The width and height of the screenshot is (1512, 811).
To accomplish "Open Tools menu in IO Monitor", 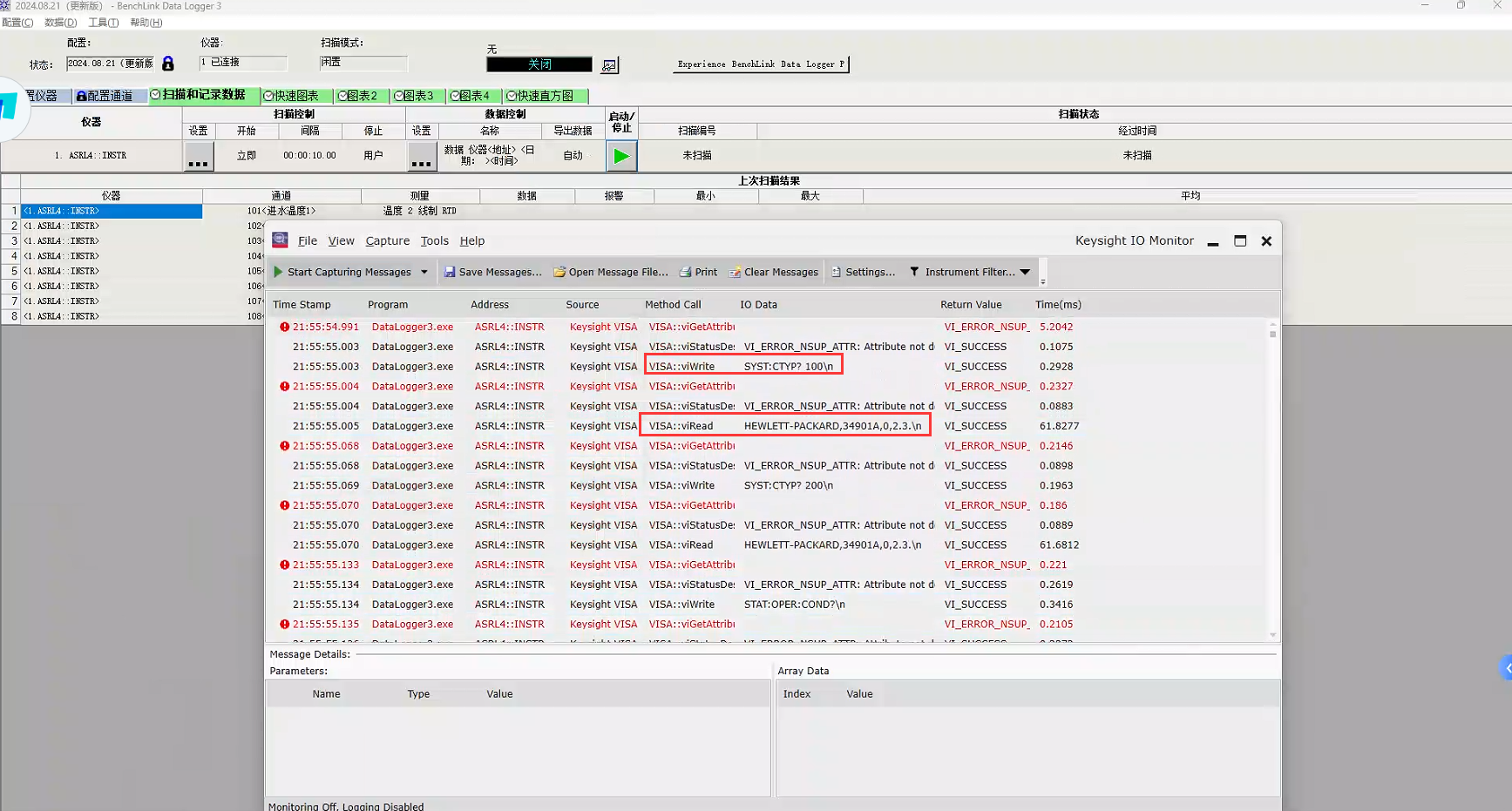I will pyautogui.click(x=435, y=240).
